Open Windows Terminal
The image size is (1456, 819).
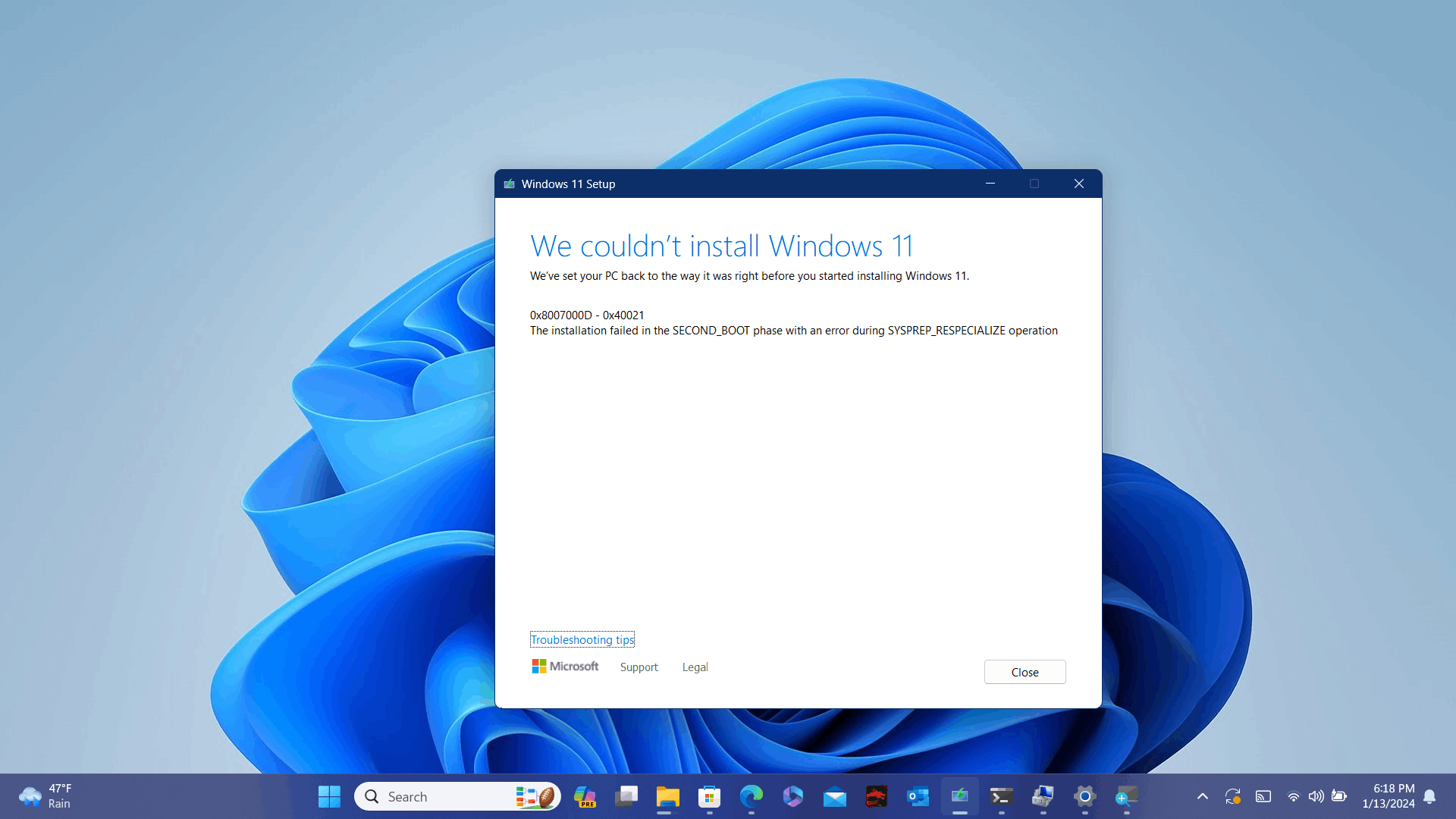[1001, 796]
